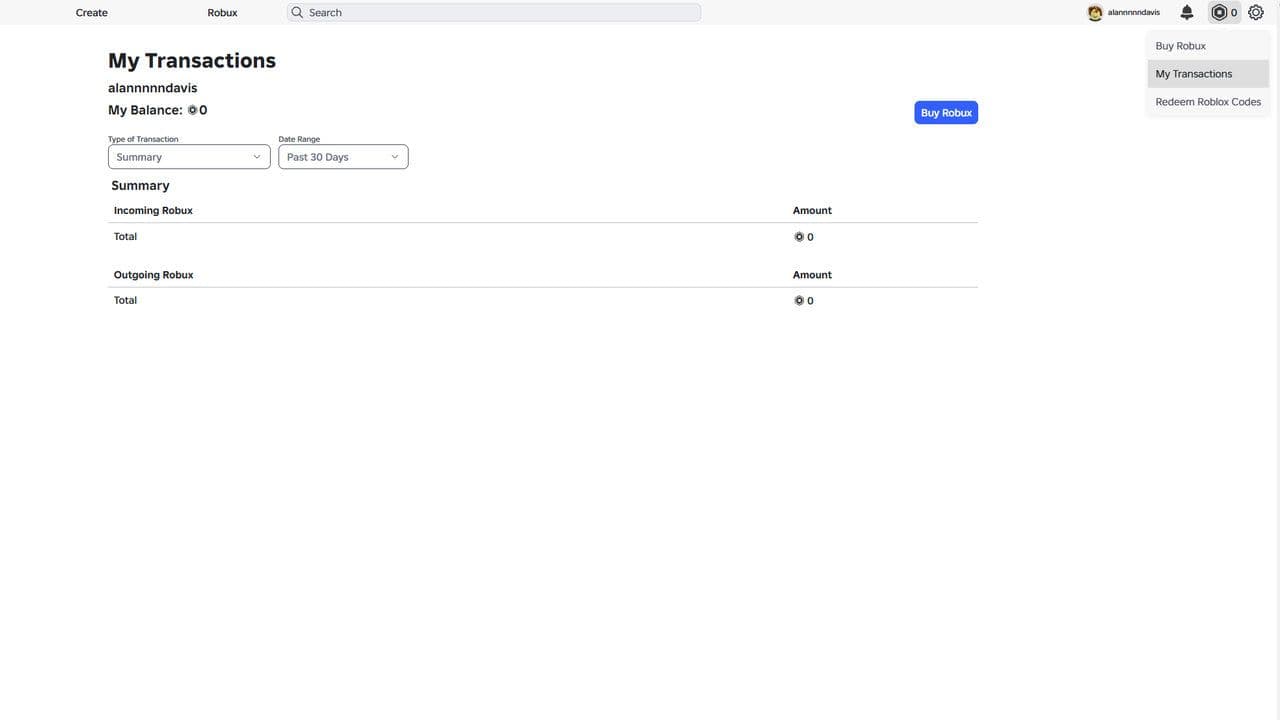Click the Robux balance count in navbar
This screenshot has height=720, width=1280.
pyautogui.click(x=1234, y=13)
